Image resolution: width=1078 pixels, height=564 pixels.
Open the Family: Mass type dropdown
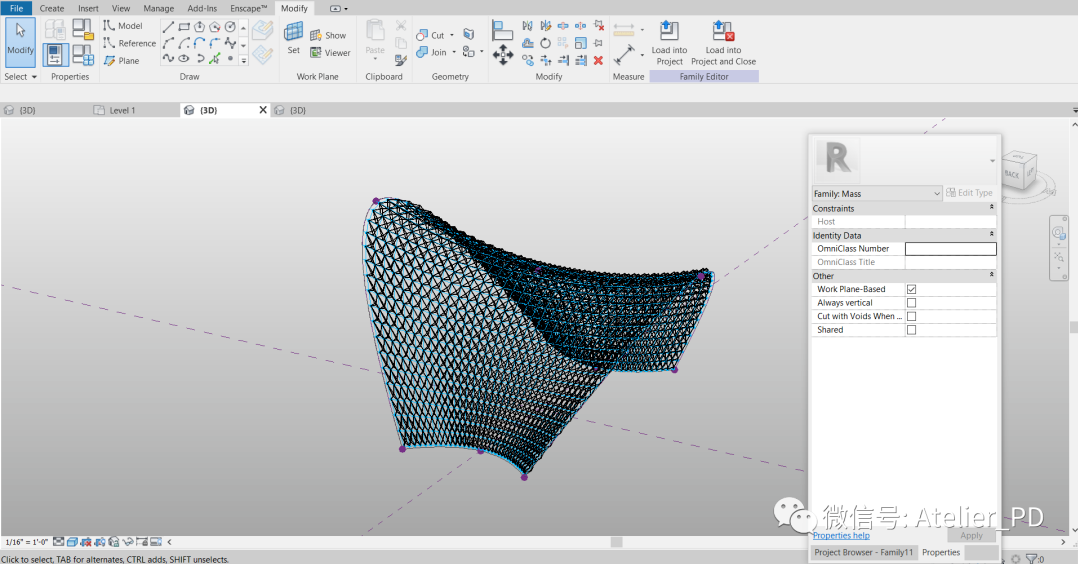point(877,194)
